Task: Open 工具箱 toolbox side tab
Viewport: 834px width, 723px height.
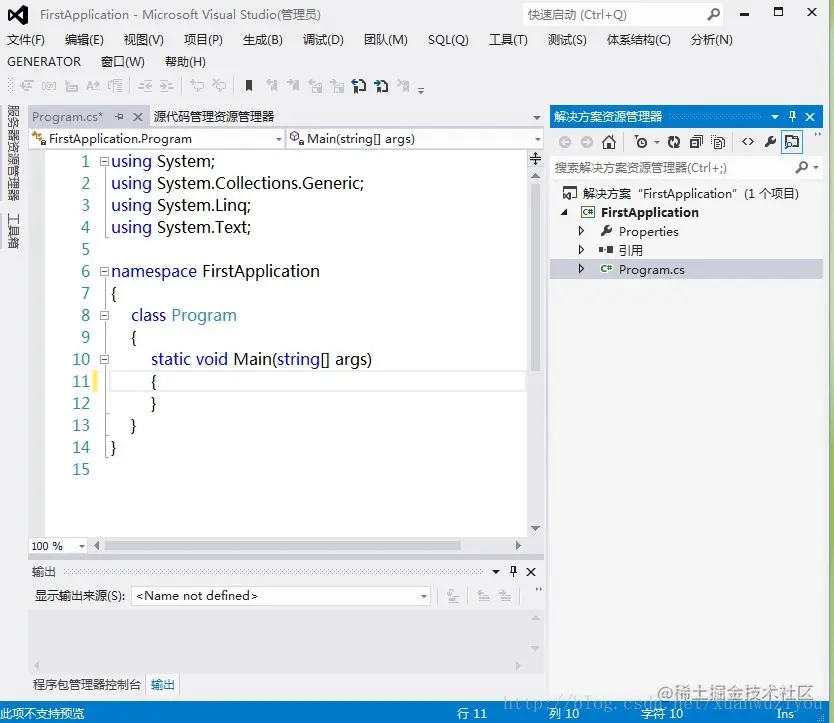Action: tap(13, 231)
